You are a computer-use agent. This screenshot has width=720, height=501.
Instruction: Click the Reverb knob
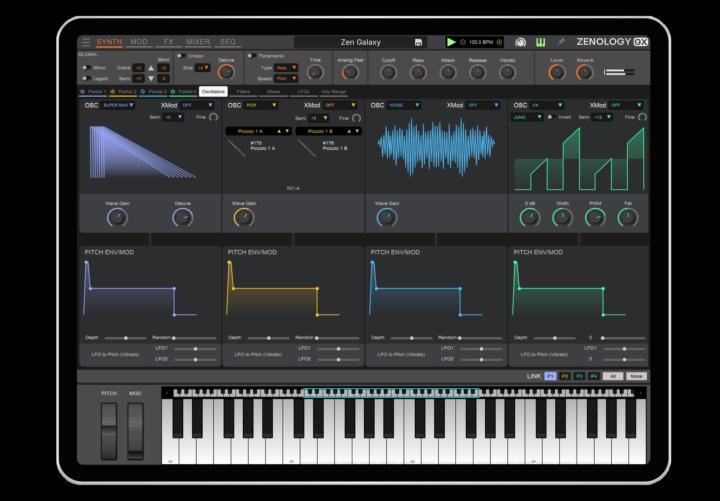585,72
